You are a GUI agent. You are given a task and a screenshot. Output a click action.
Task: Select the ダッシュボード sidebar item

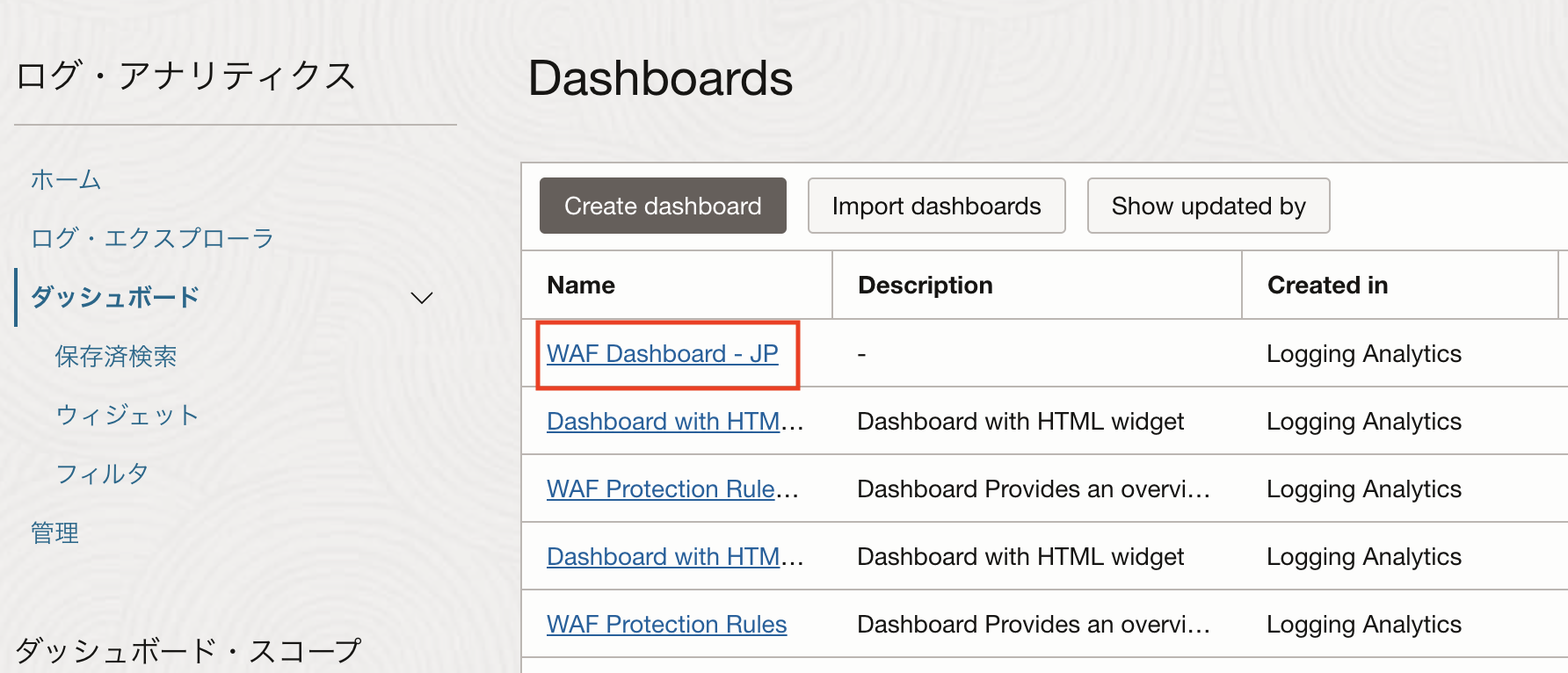[x=115, y=297]
